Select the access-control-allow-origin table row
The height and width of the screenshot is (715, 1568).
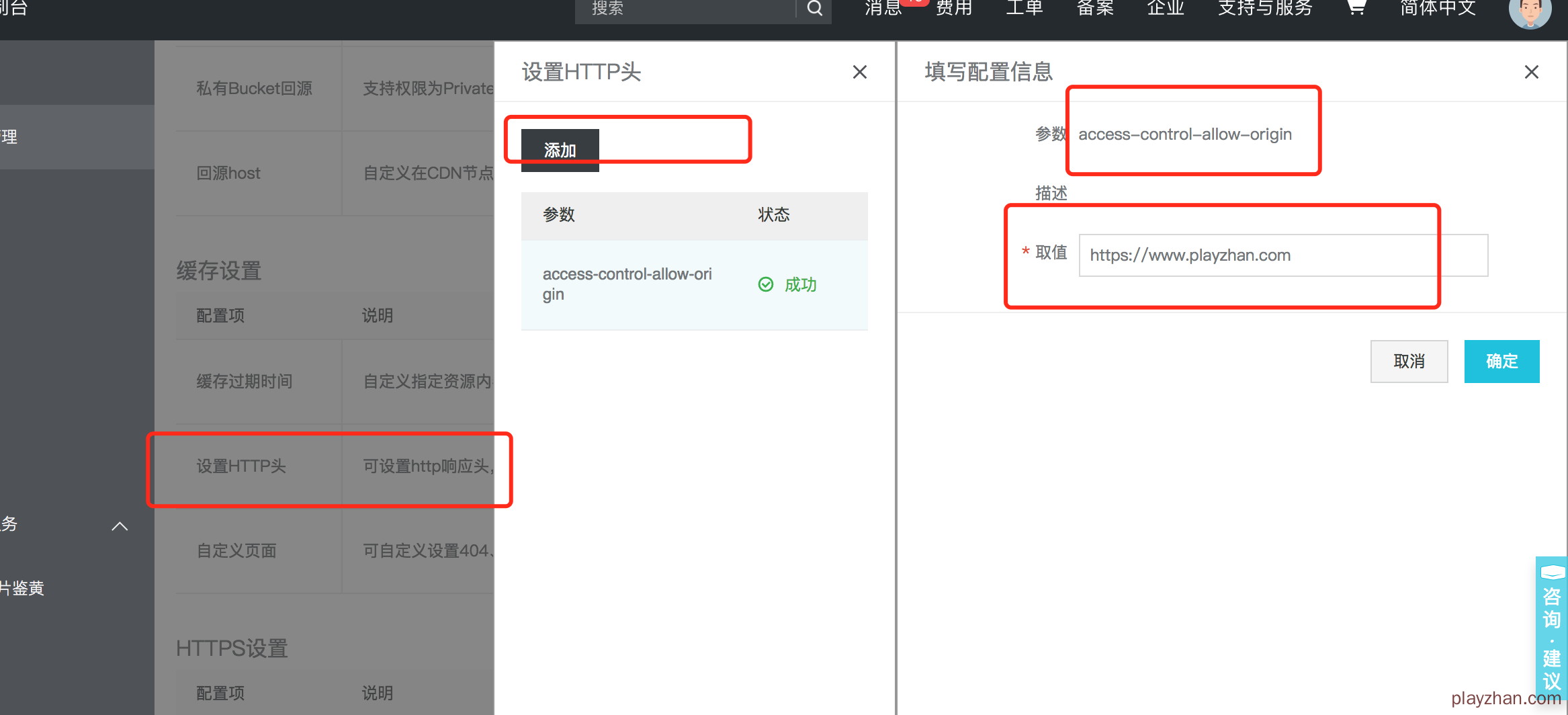[x=693, y=285]
